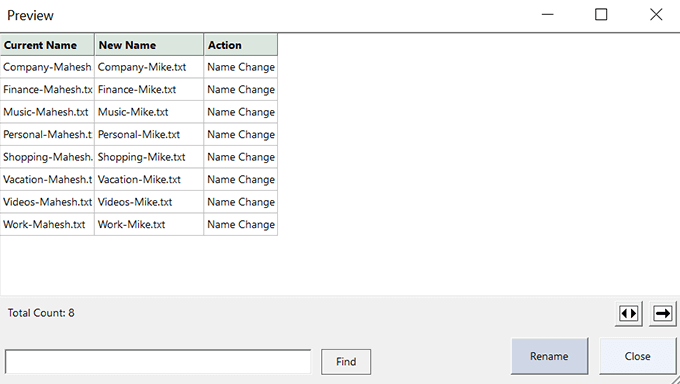Click Name Change action in Work row
This screenshot has width=680, height=384.
(241, 225)
